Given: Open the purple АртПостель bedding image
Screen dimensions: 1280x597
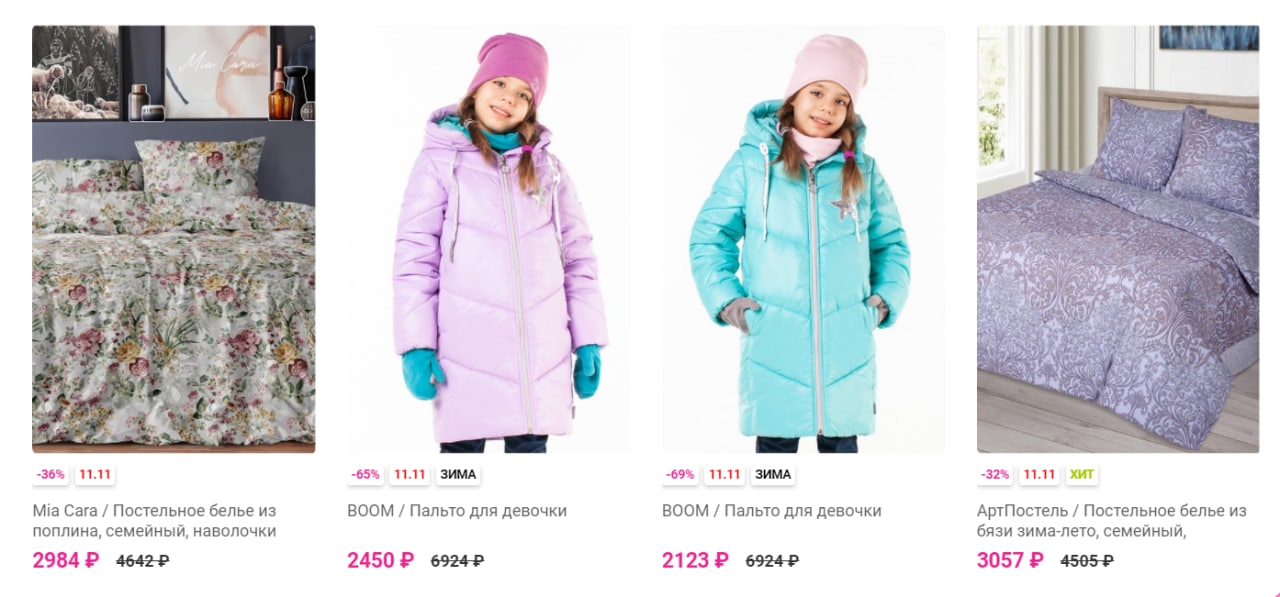Looking at the screenshot, I should [1118, 239].
